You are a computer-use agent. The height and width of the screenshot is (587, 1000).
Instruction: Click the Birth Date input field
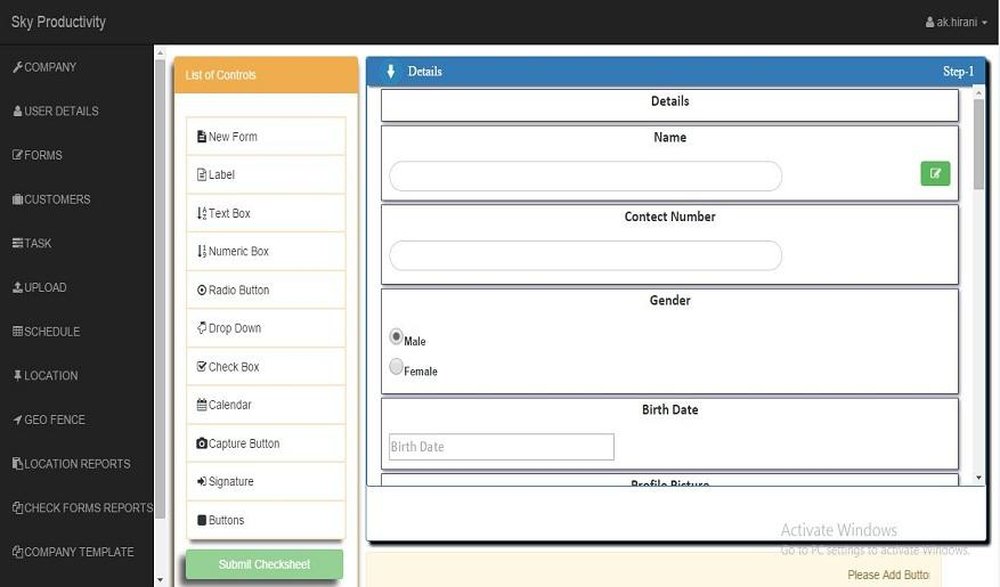(501, 447)
